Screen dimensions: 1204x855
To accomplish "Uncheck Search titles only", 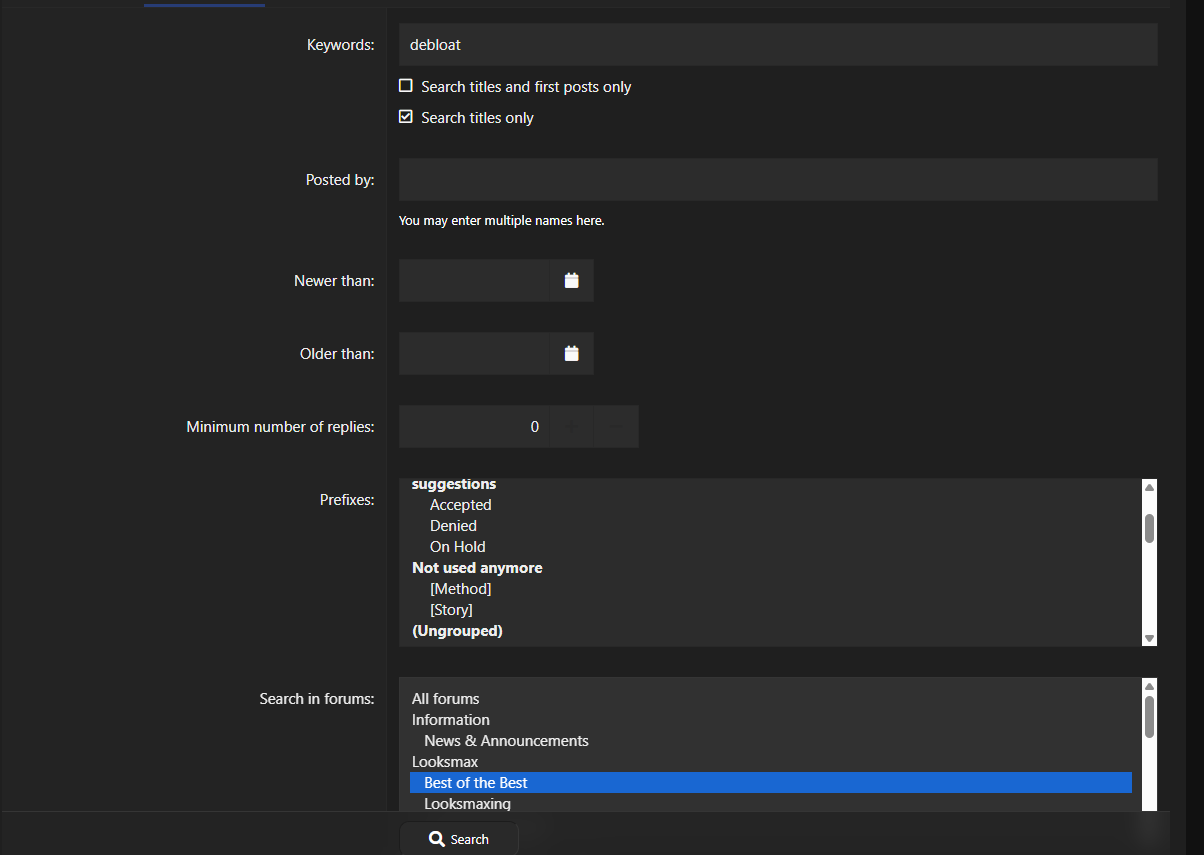I will (406, 117).
